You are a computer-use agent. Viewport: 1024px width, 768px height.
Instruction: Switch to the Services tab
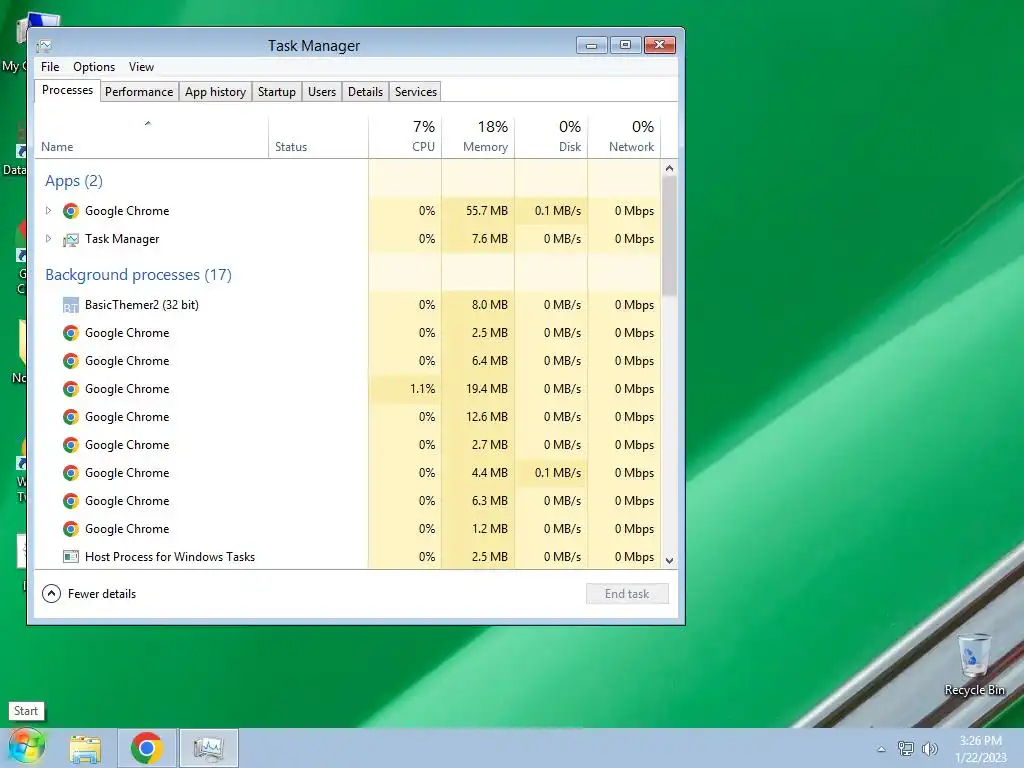coord(415,92)
